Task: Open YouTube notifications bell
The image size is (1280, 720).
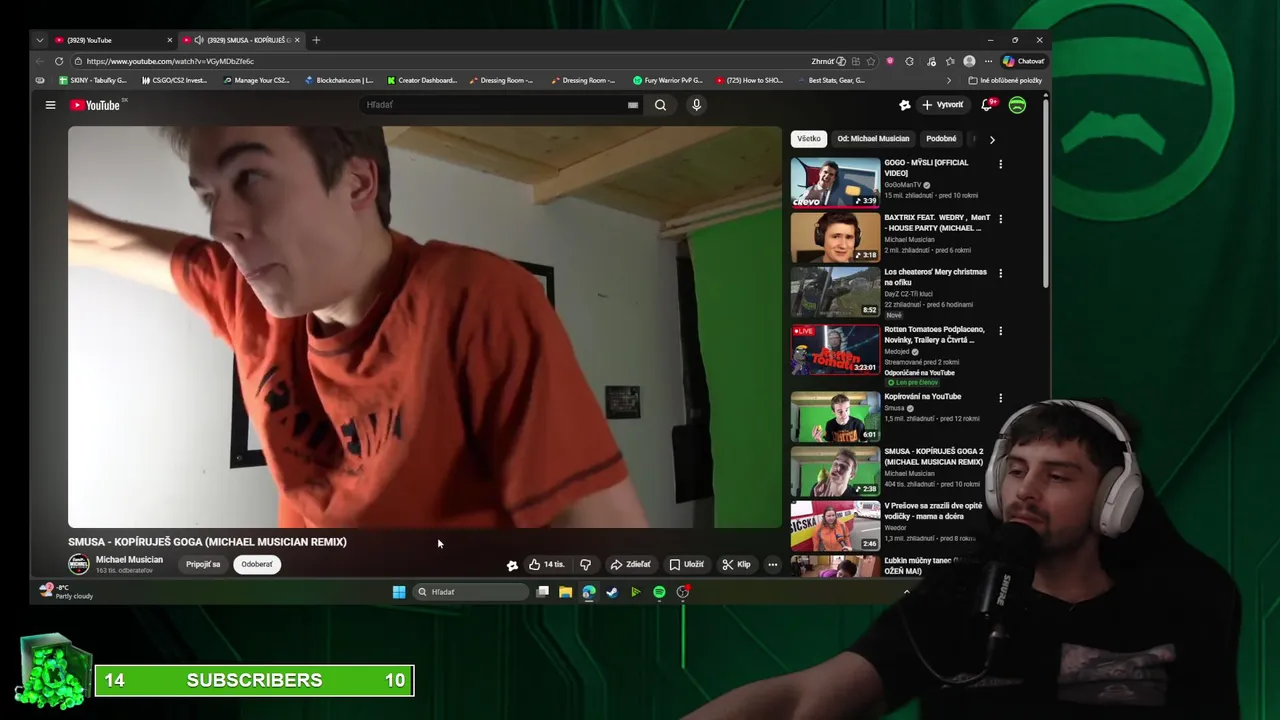Action: tap(987, 105)
